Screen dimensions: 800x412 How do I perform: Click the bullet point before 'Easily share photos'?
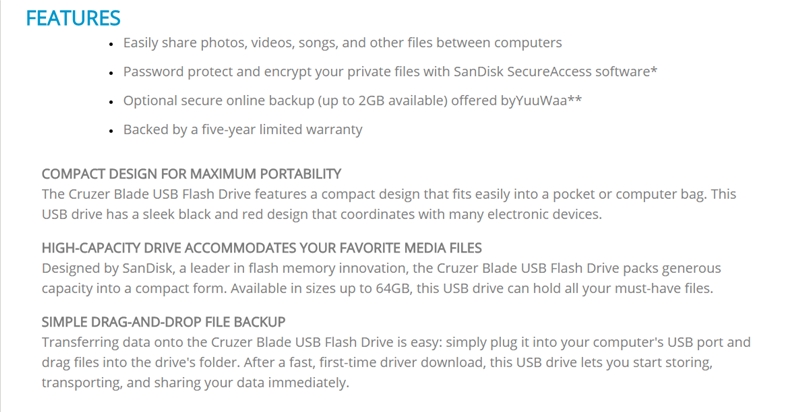pyautogui.click(x=111, y=44)
